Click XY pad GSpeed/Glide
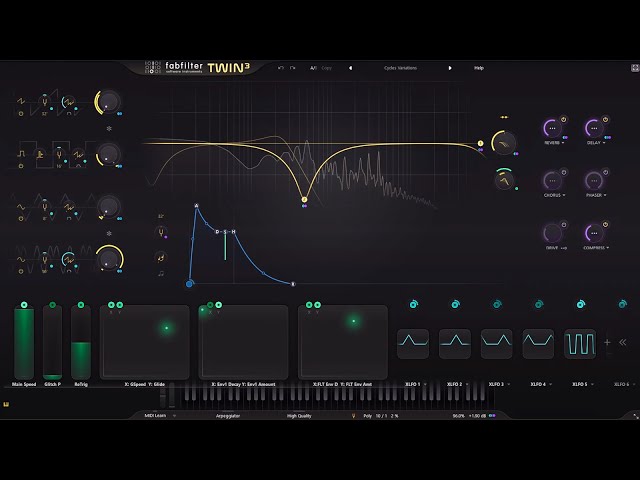 coord(145,342)
